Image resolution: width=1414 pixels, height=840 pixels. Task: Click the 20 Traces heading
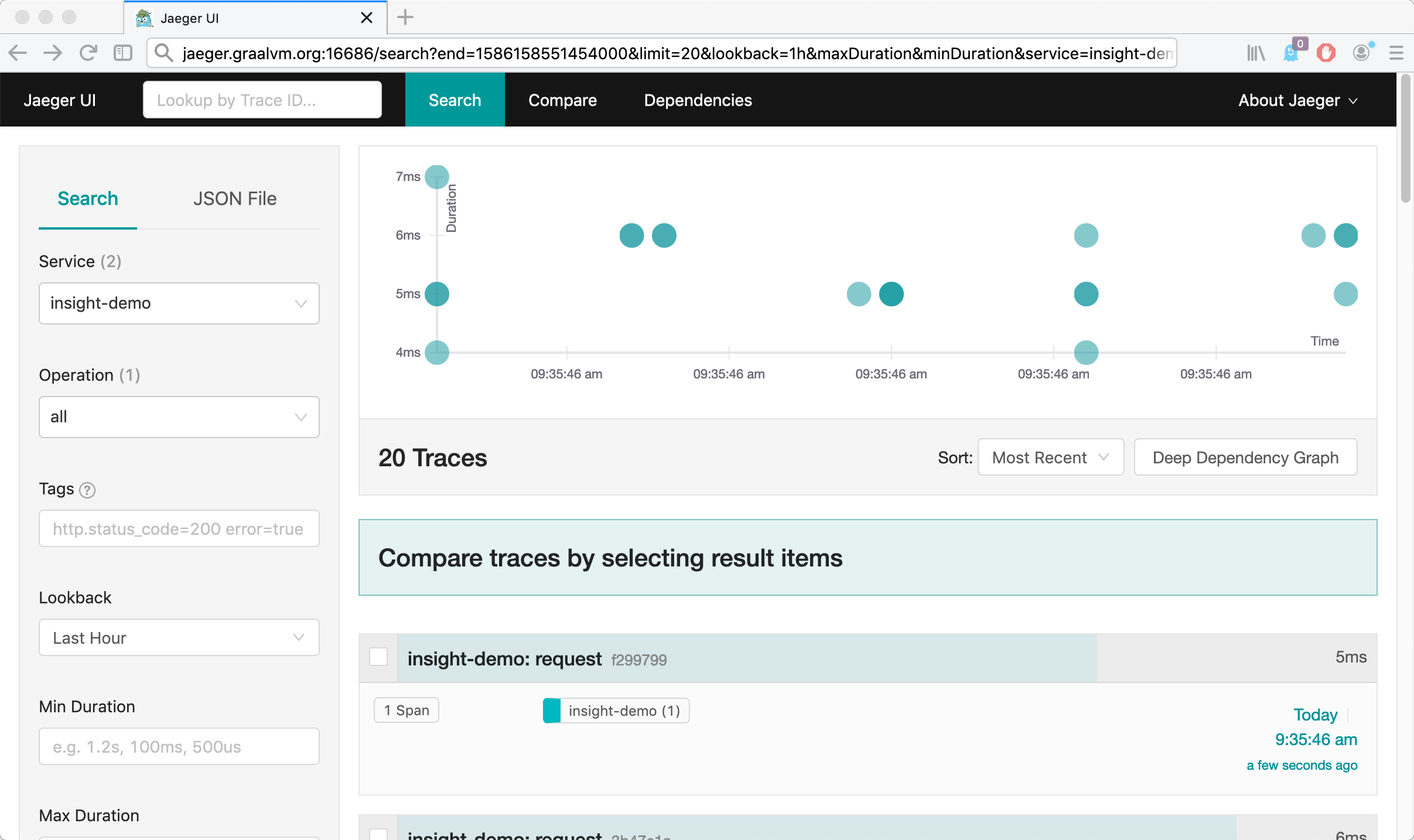[x=433, y=458]
